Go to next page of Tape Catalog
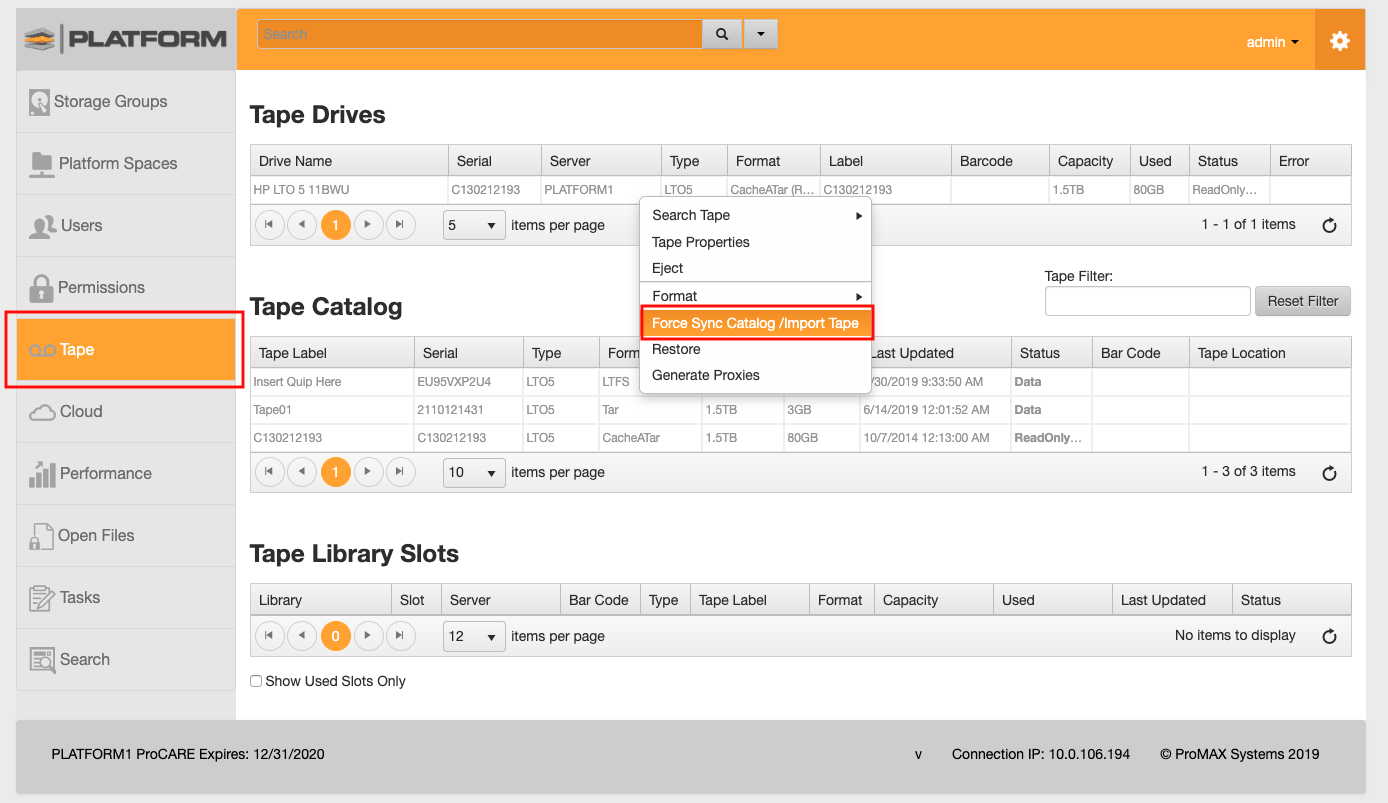This screenshot has height=803, width=1388. pos(369,472)
